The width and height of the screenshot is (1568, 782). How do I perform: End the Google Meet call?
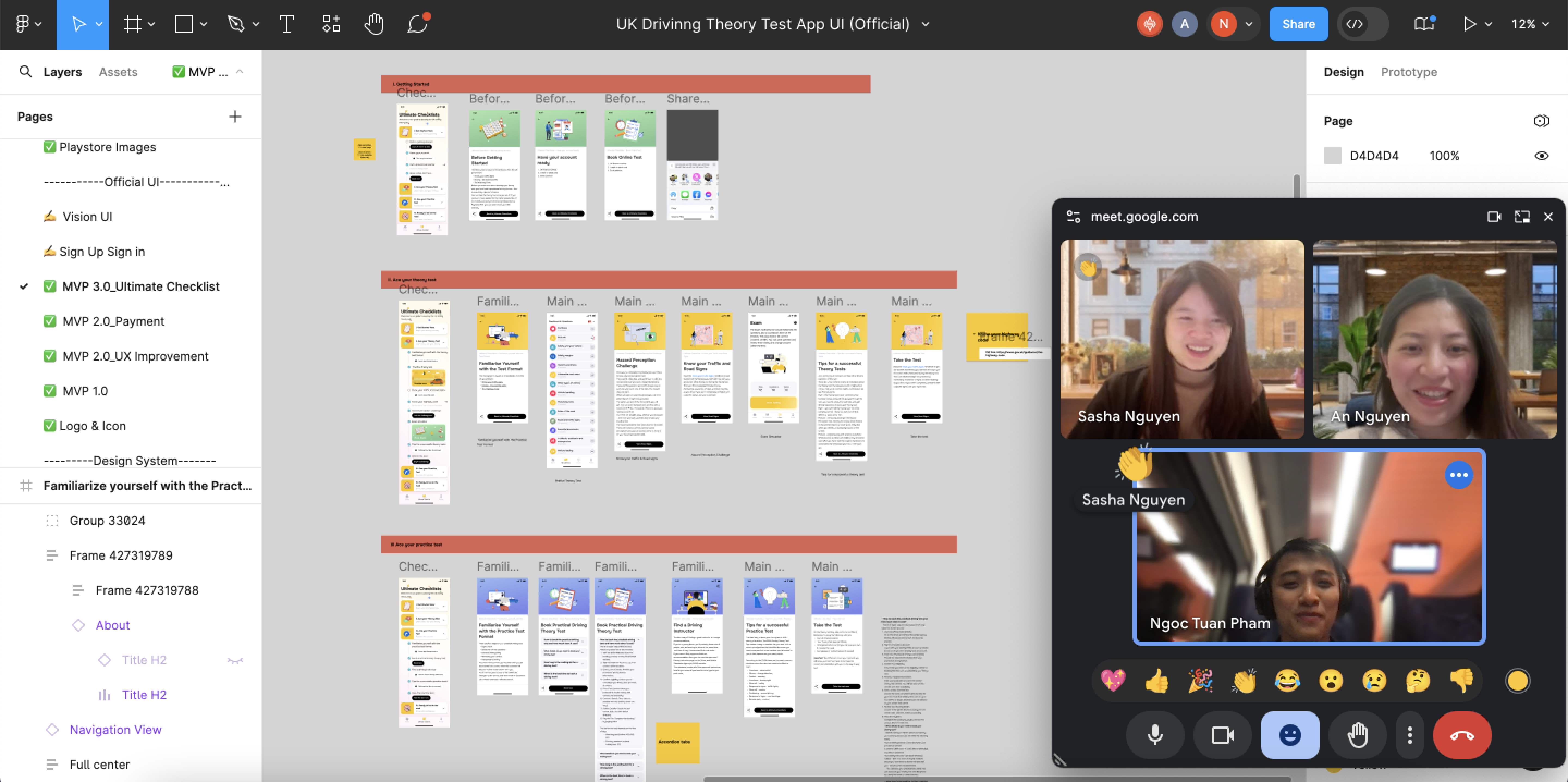click(1462, 735)
